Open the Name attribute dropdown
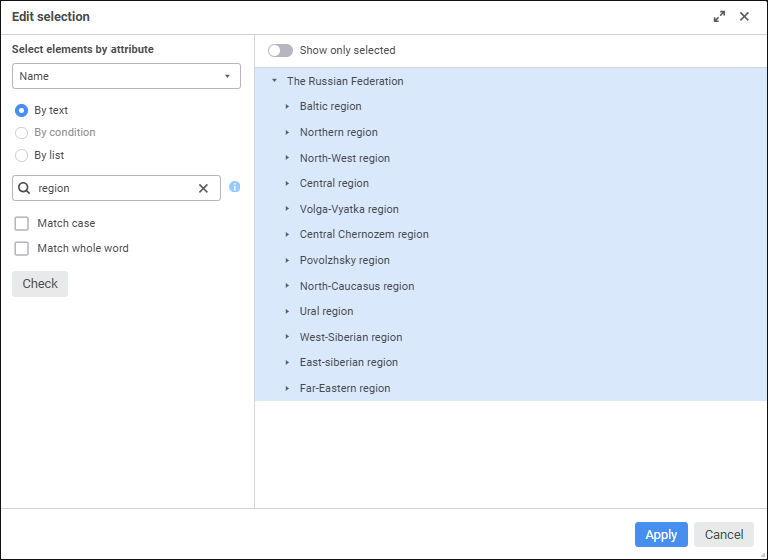The image size is (768, 560). (126, 76)
